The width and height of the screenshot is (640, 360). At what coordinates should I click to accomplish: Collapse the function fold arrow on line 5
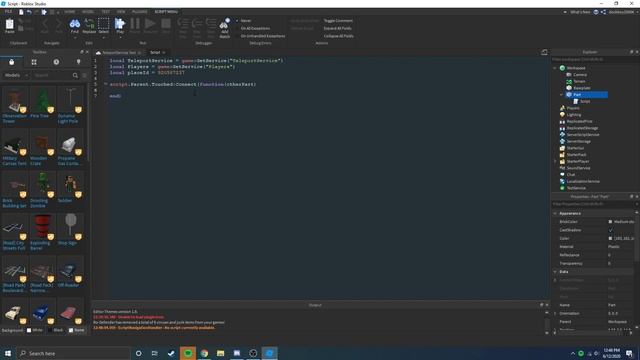pyautogui.click(x=106, y=84)
